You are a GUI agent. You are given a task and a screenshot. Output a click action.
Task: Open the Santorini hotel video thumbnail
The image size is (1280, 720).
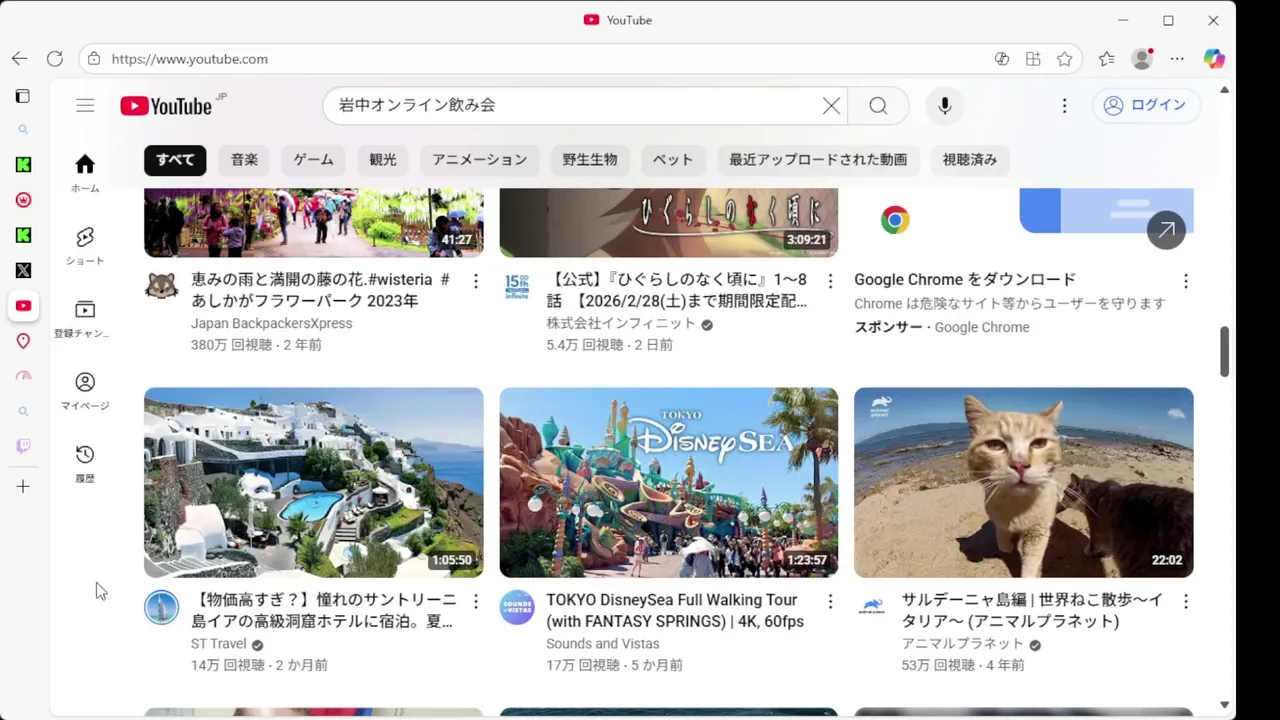pyautogui.click(x=314, y=482)
